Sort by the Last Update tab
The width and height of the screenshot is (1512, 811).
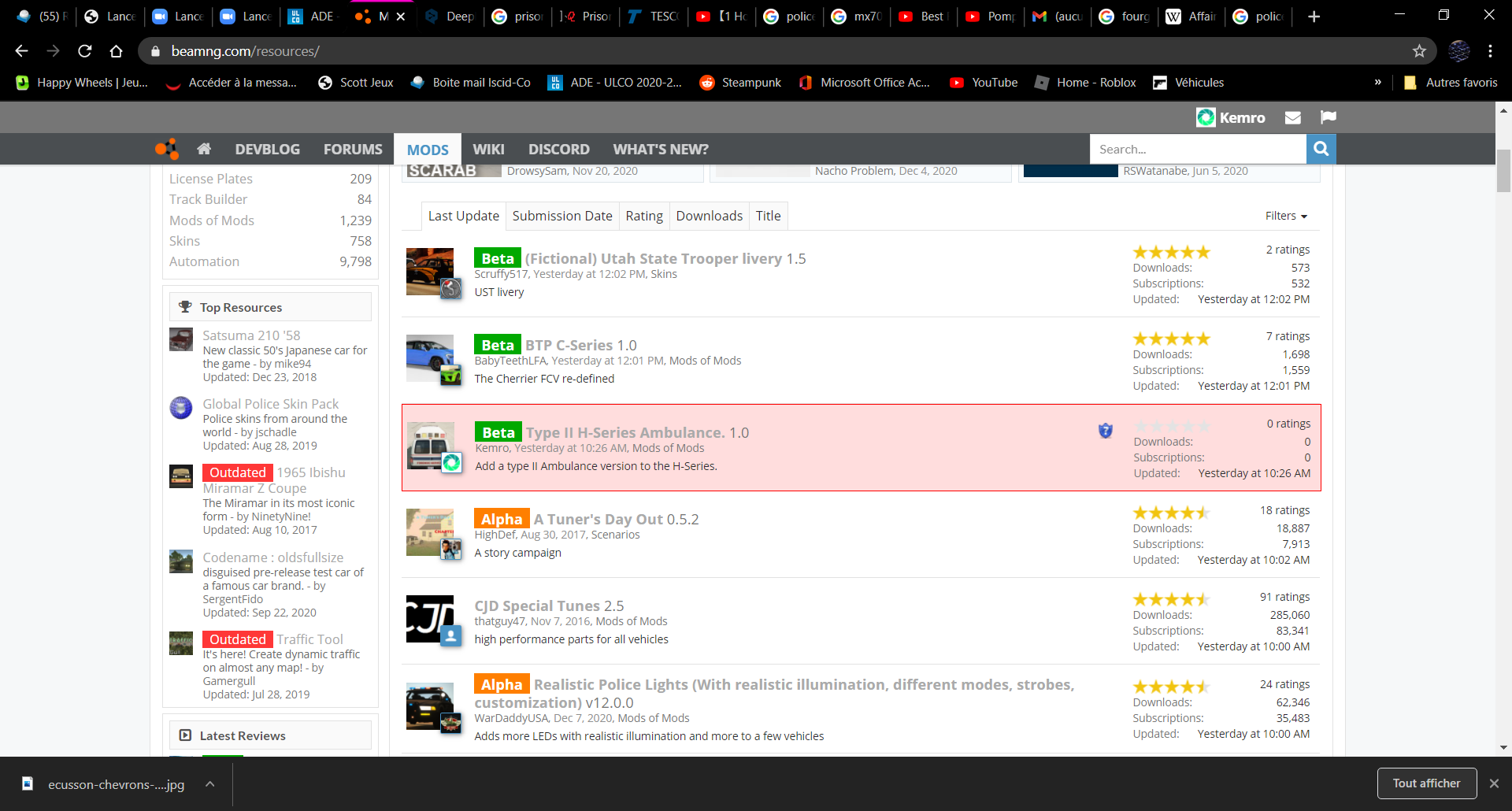click(x=464, y=216)
